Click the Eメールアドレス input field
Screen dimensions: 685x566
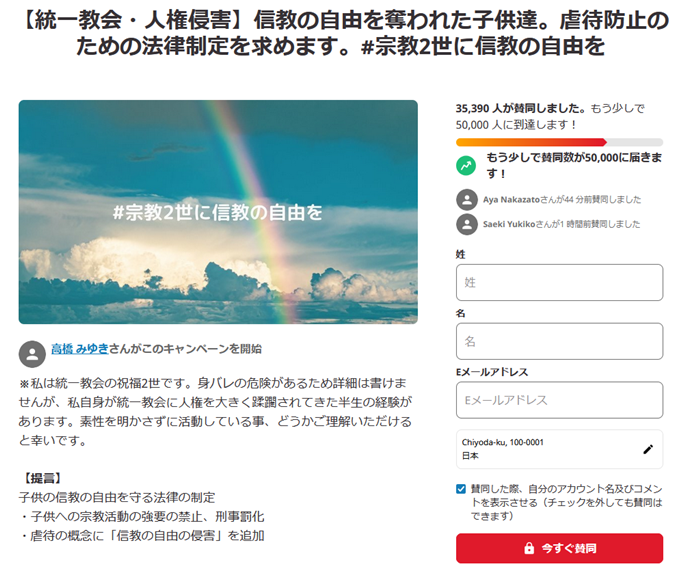pyautogui.click(x=559, y=400)
